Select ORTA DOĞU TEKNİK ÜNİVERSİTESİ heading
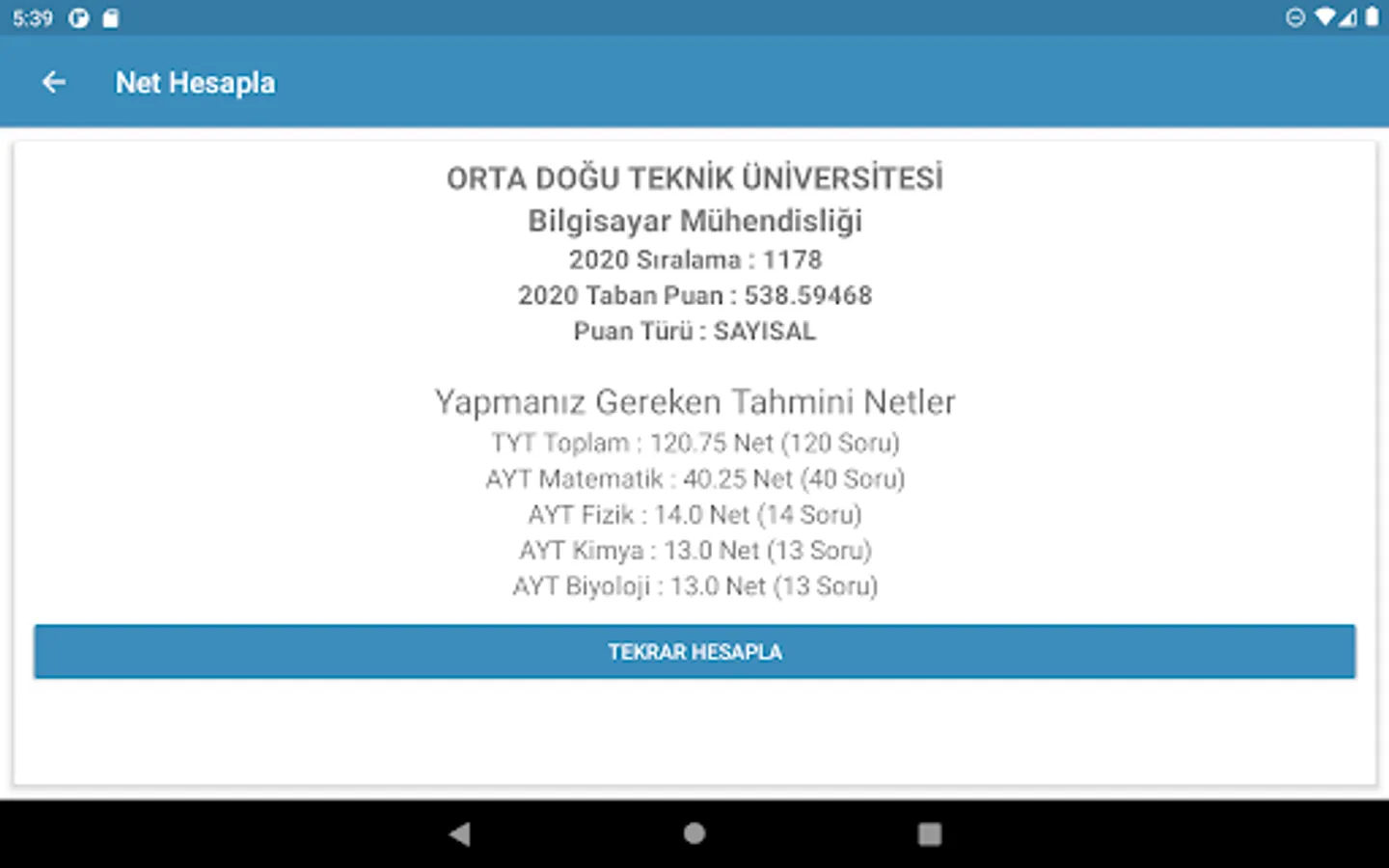The image size is (1389, 868). pyautogui.click(x=694, y=178)
